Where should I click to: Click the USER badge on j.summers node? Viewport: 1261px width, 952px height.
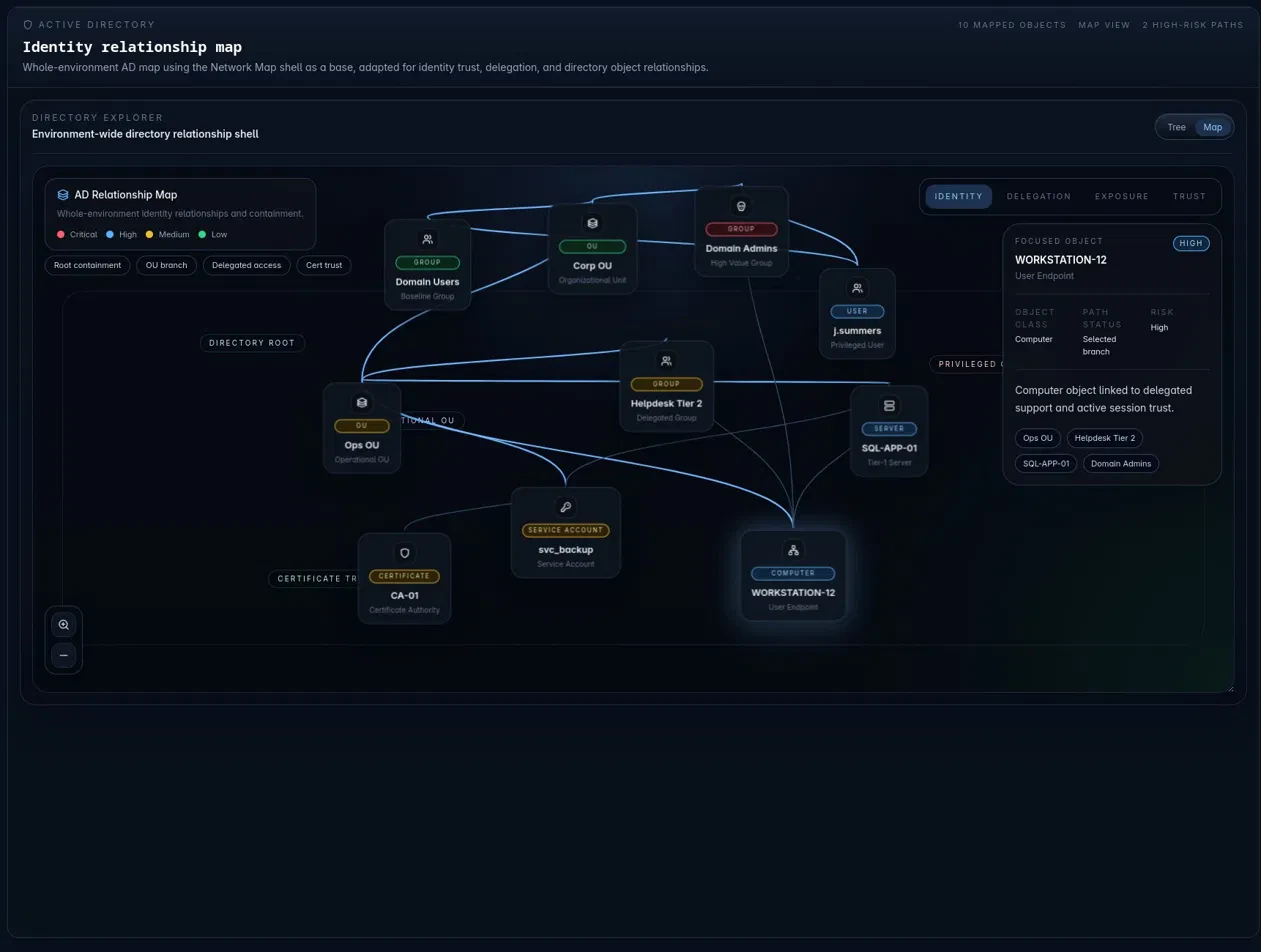(857, 311)
